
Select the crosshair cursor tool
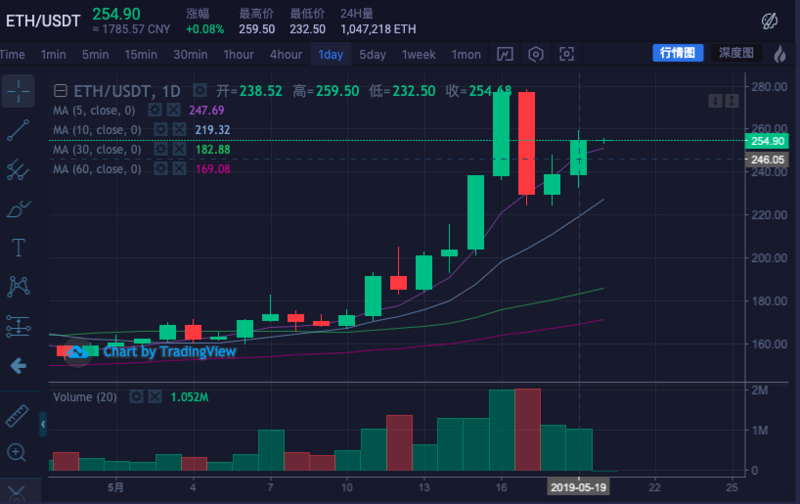pos(18,91)
